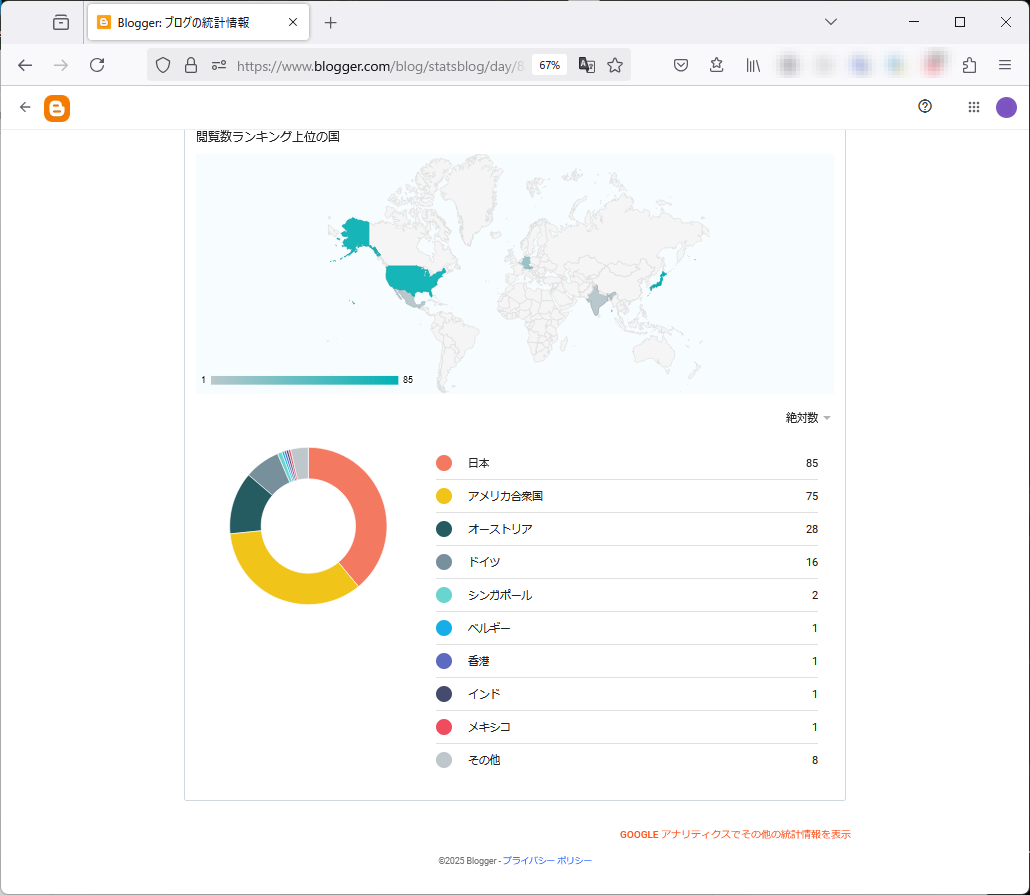Viewport: 1030px width, 895px height.
Task: Click the orange 日本 color dot
Action: 444,463
